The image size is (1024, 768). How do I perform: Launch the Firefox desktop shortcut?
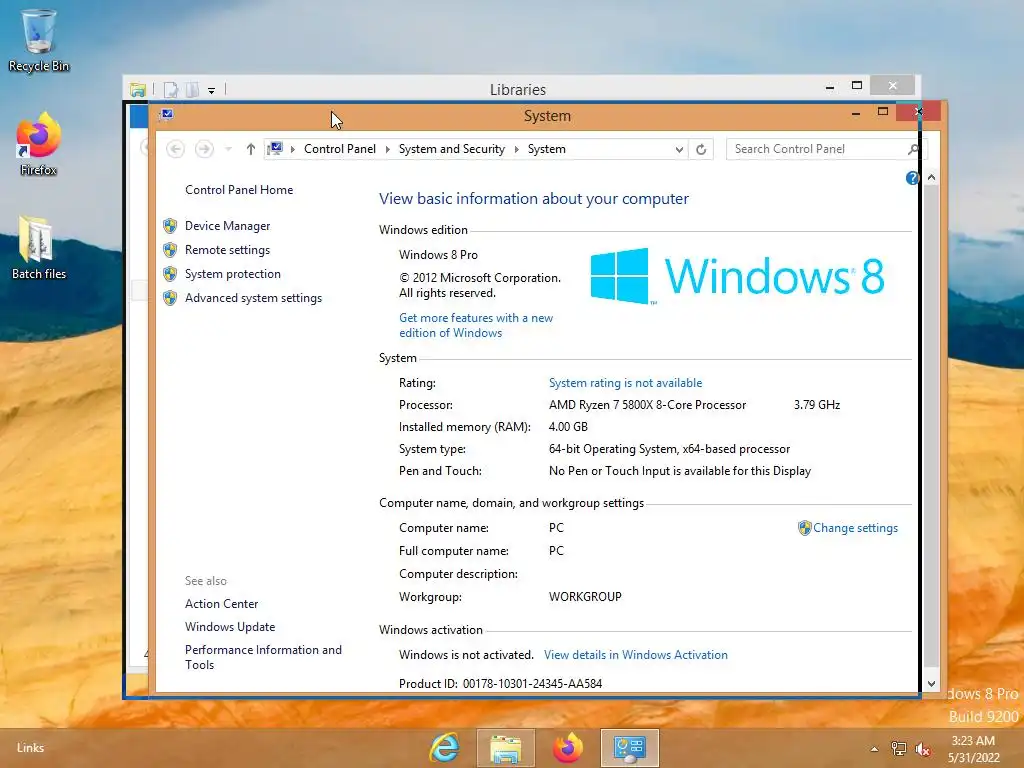point(39,144)
